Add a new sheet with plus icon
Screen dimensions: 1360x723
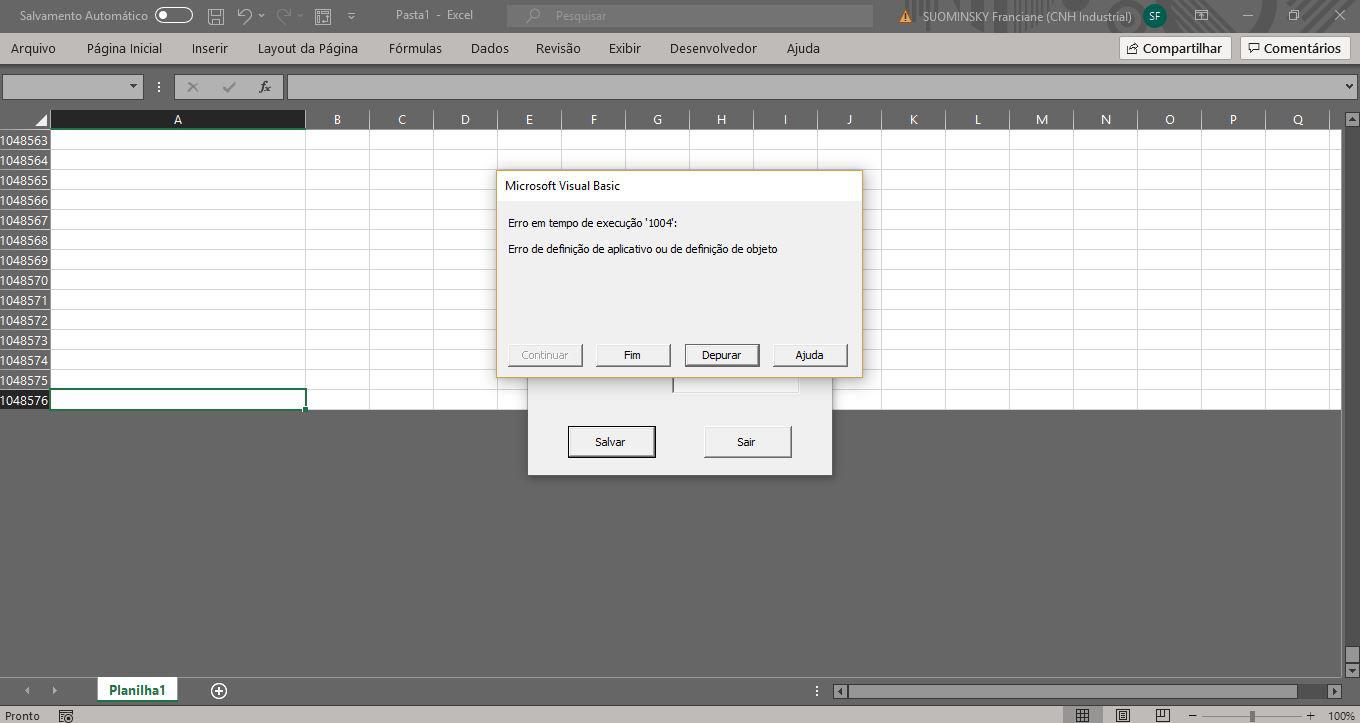coord(219,691)
